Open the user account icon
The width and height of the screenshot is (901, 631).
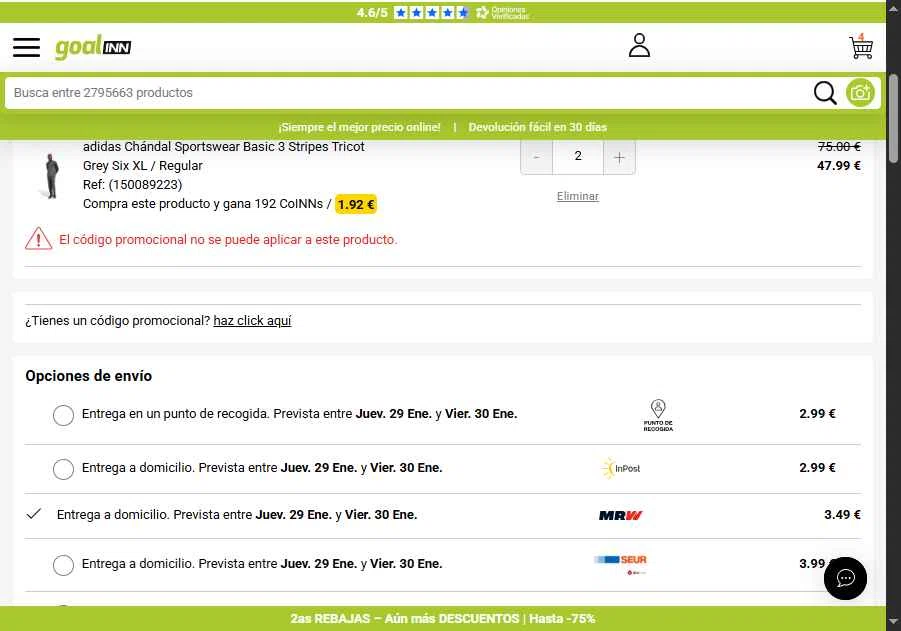639,45
